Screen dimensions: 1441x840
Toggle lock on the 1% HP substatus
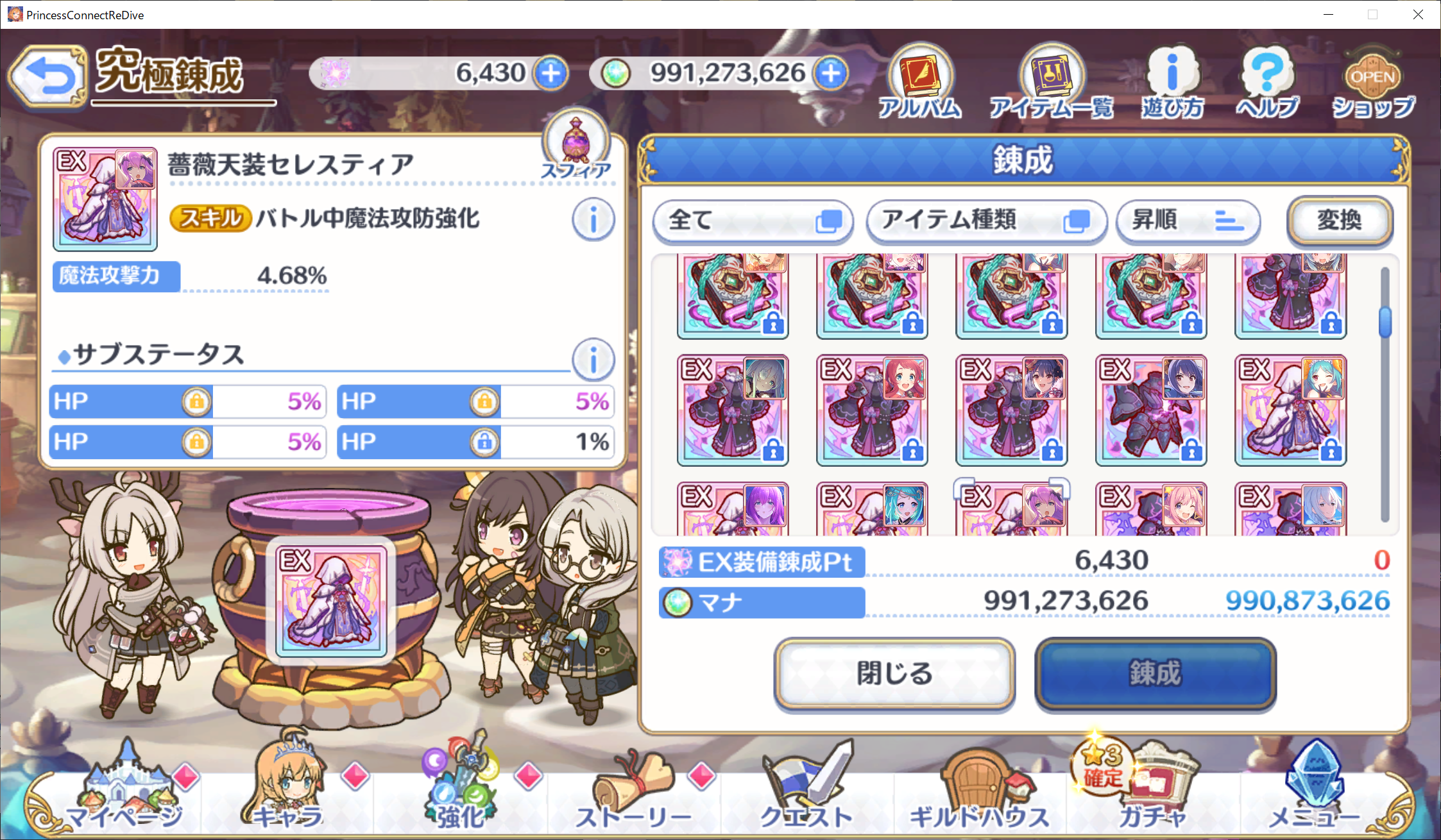[485, 442]
